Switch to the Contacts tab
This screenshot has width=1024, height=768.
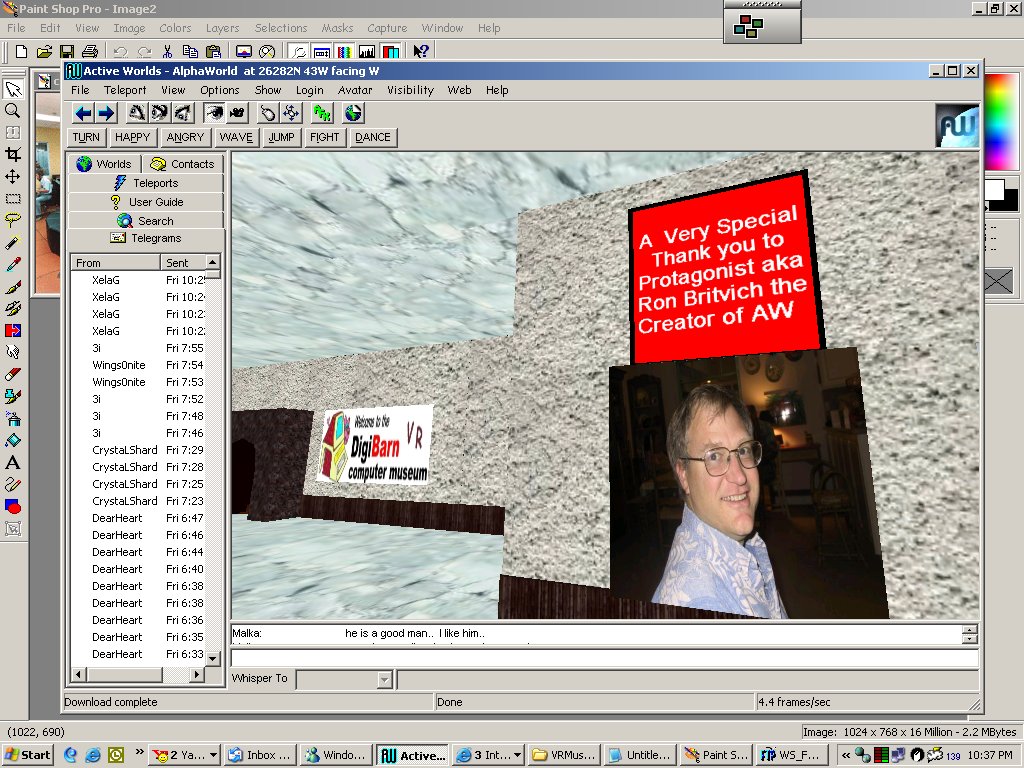click(x=184, y=164)
